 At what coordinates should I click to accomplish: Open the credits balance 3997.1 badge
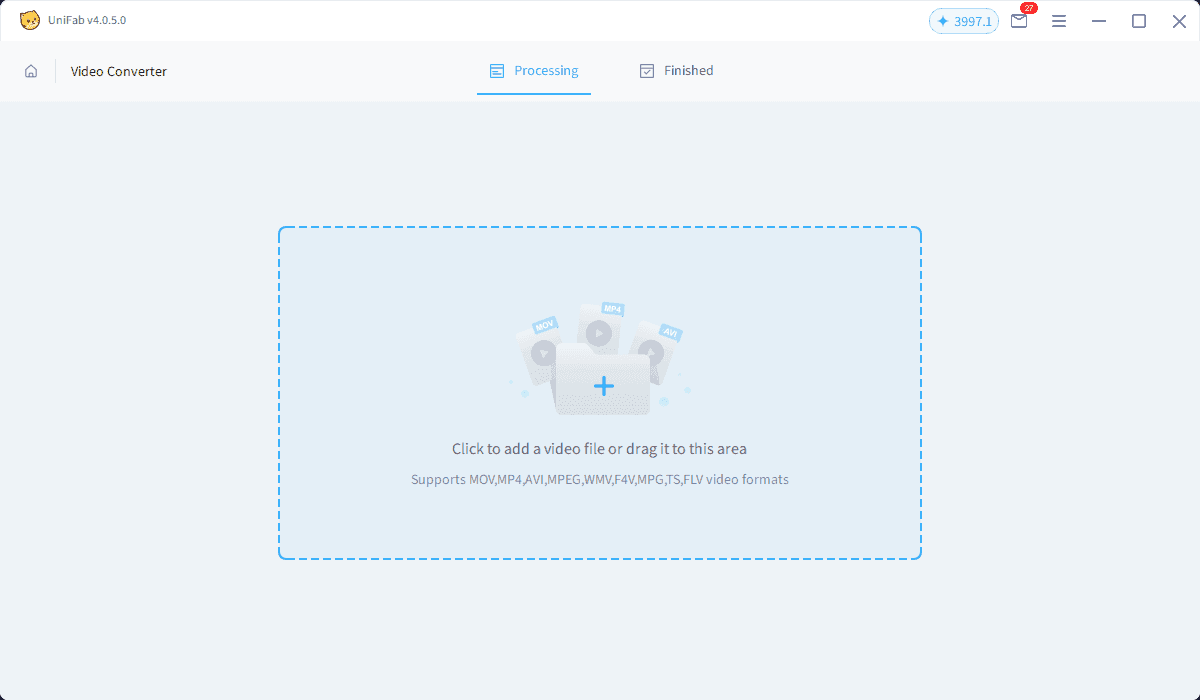click(x=964, y=21)
